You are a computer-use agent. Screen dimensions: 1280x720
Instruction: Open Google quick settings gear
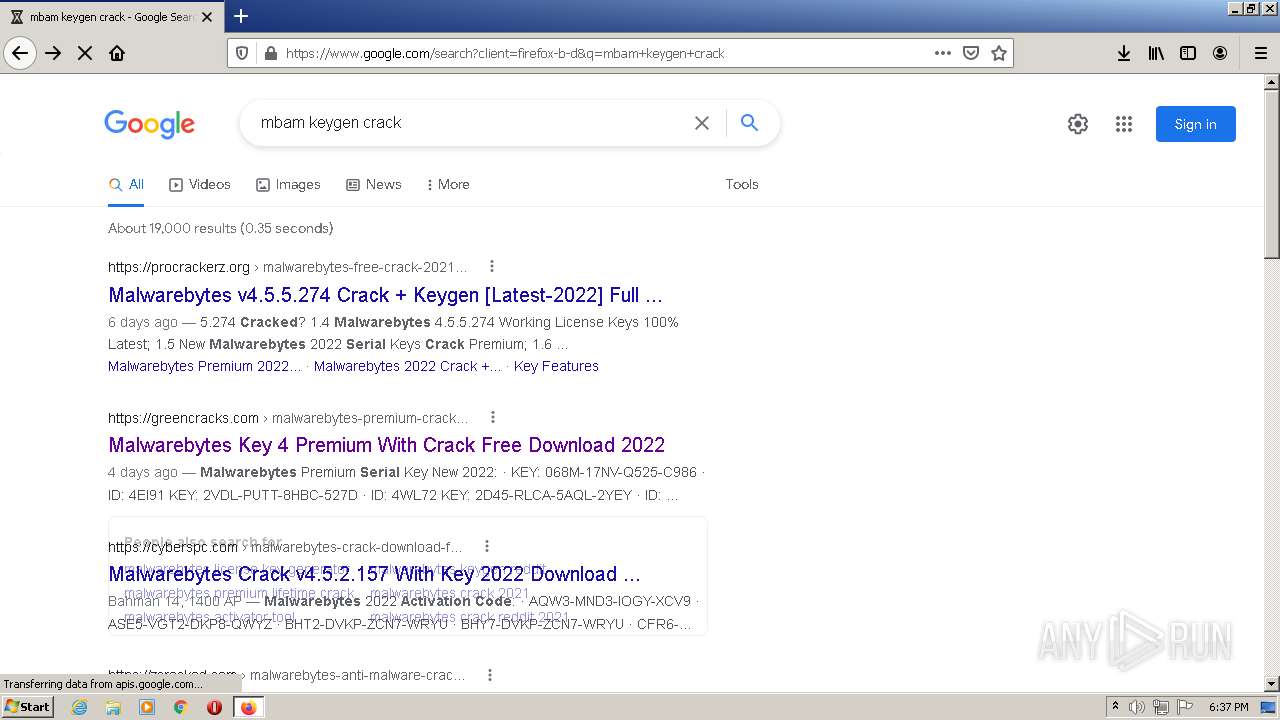1078,124
